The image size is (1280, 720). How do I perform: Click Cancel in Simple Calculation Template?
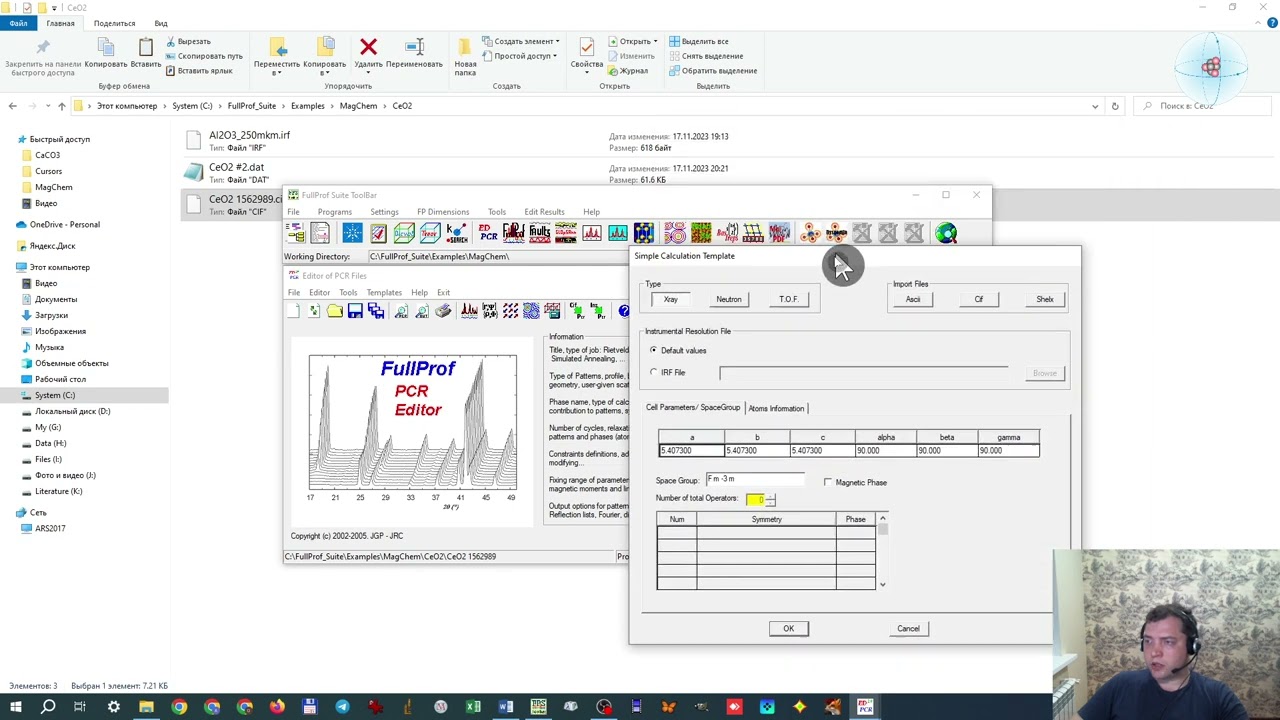908,628
